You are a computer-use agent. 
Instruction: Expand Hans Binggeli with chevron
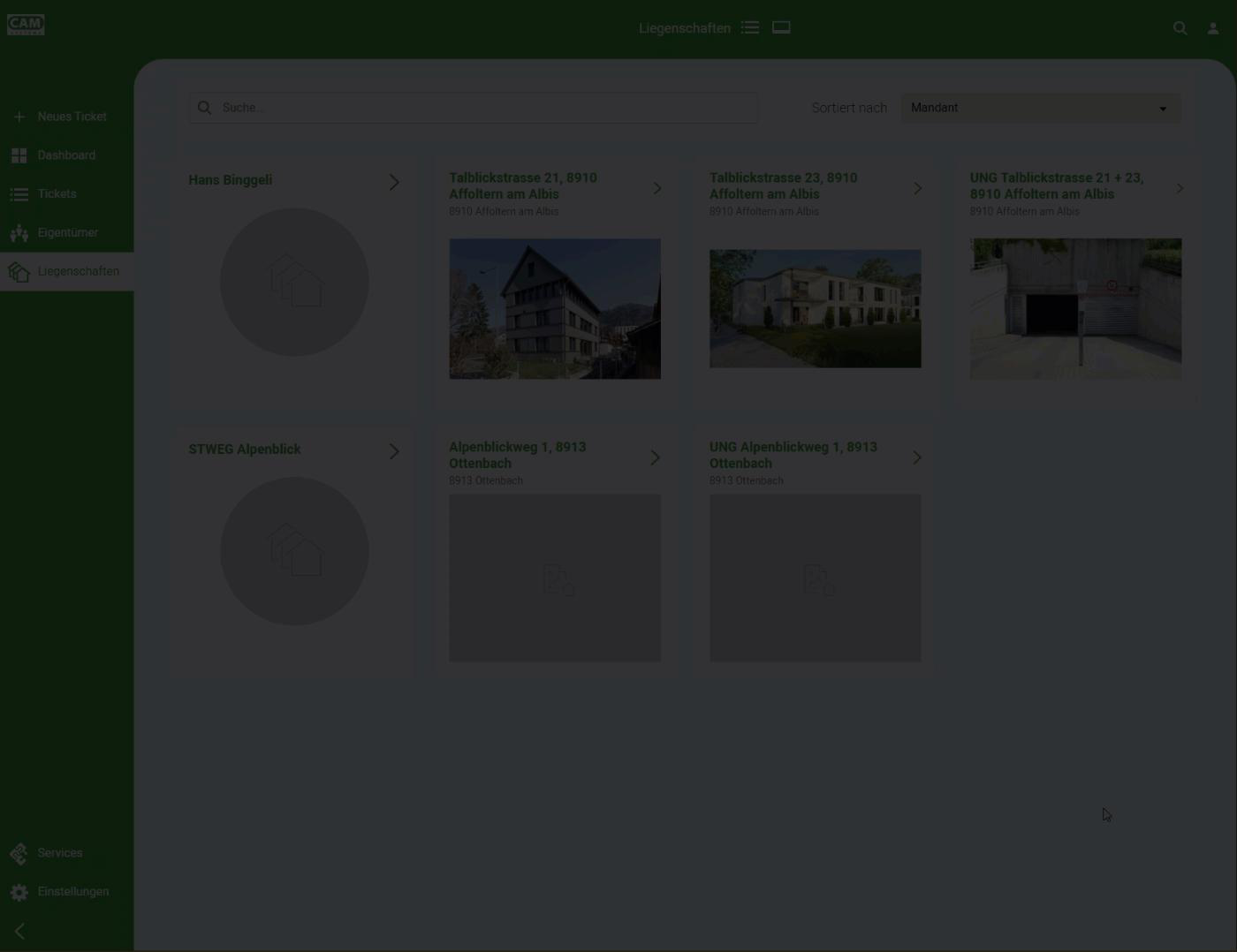point(394,183)
